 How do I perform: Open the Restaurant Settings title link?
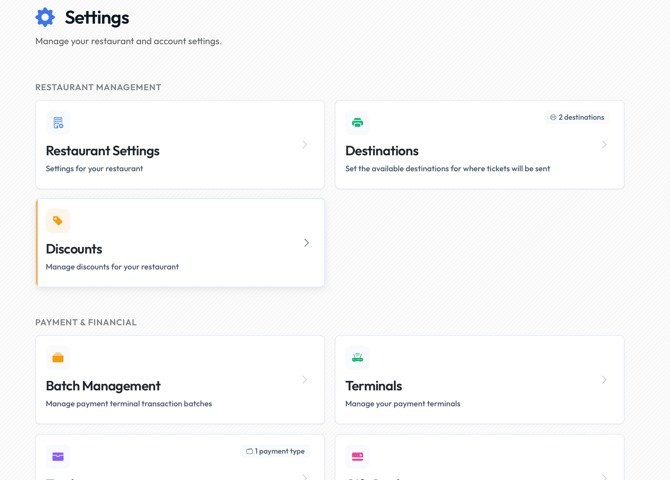[x=102, y=151]
